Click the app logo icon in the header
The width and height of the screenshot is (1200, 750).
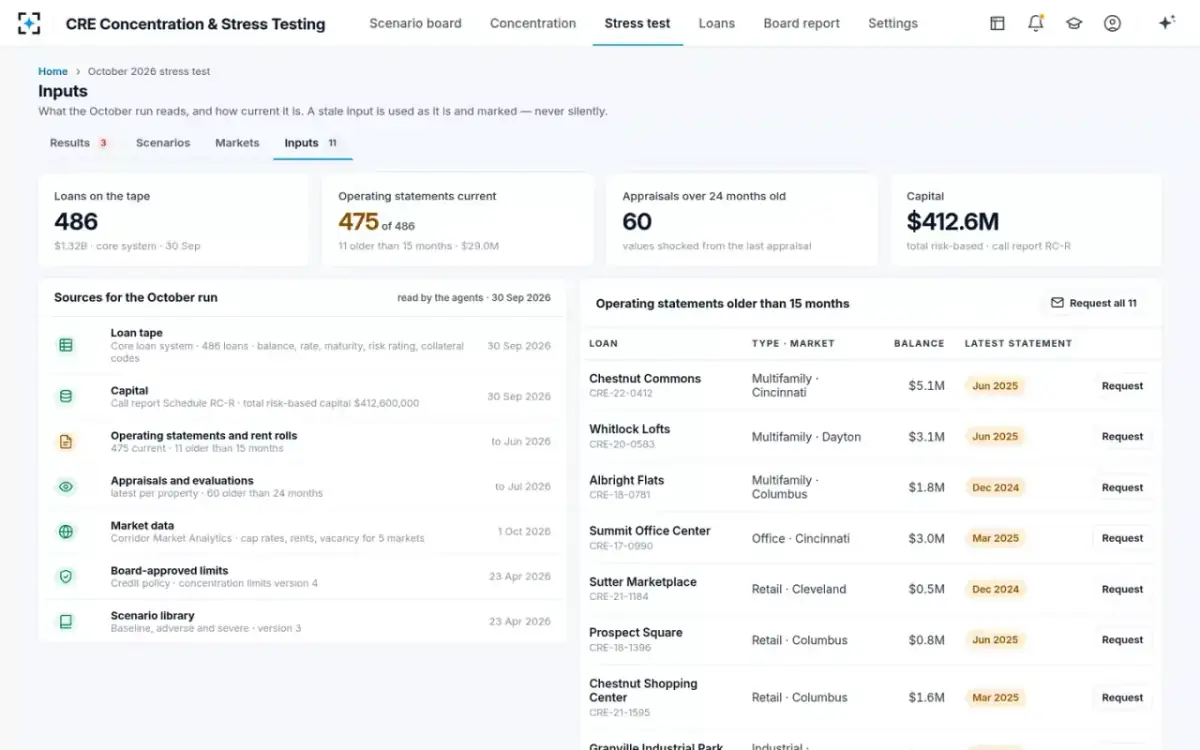(29, 23)
